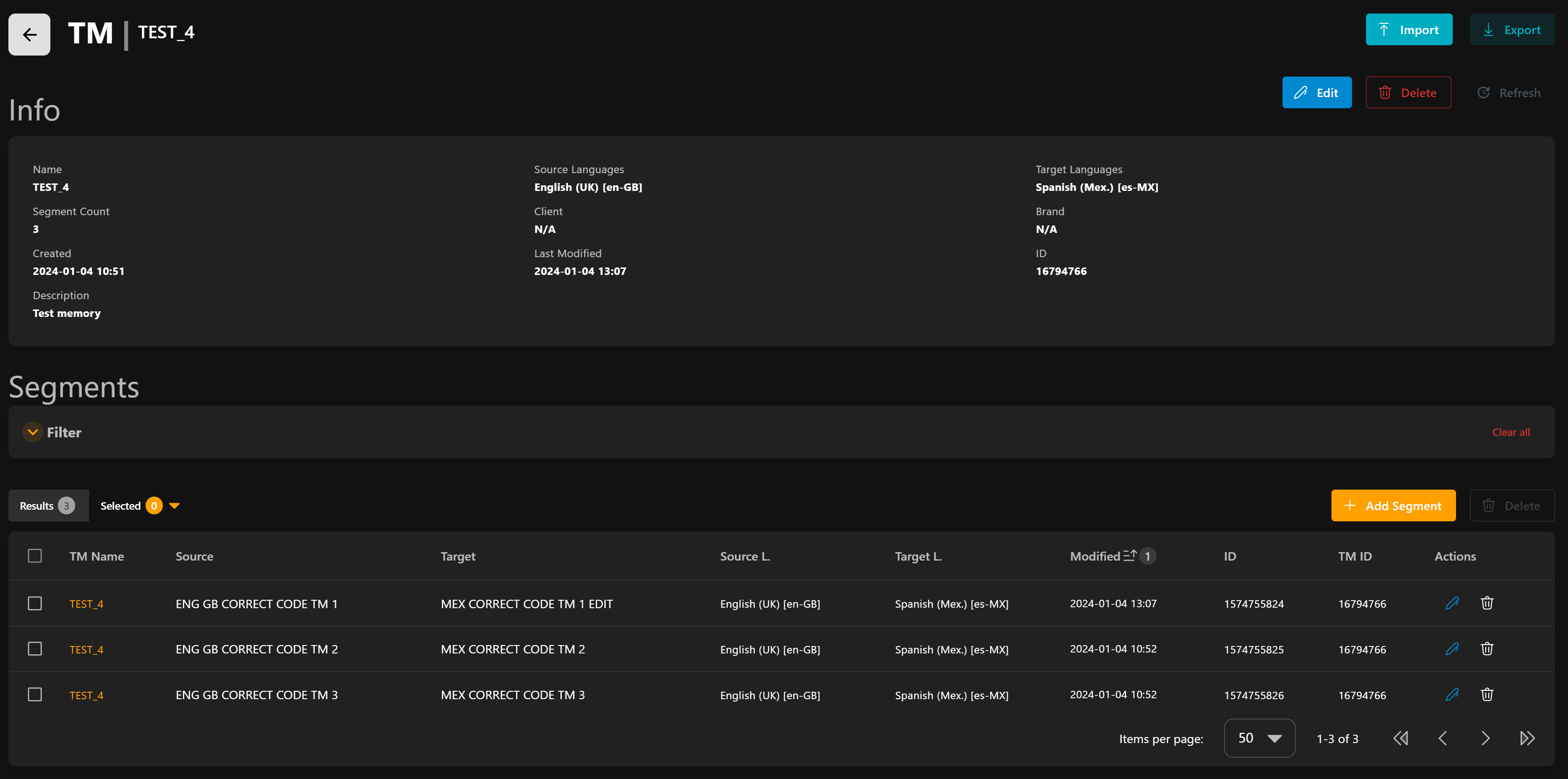Image resolution: width=1568 pixels, height=779 pixels.
Task: Click Add Segment button
Action: pyautogui.click(x=1393, y=505)
